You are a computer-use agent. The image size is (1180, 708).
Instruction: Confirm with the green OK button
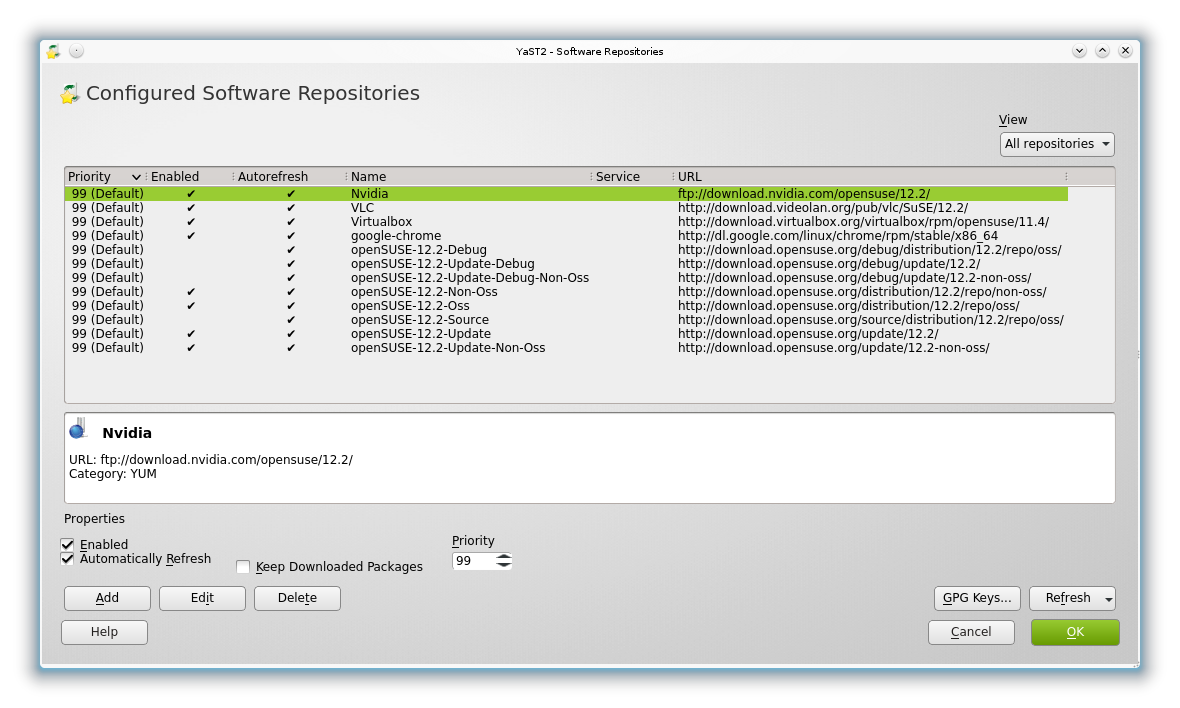pyautogui.click(x=1075, y=632)
